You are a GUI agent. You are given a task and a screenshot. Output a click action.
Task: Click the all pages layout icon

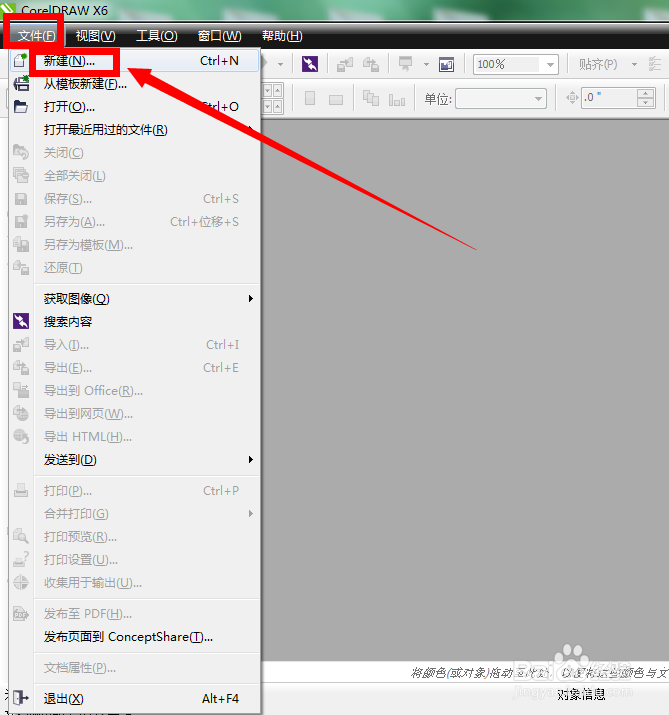click(x=371, y=98)
